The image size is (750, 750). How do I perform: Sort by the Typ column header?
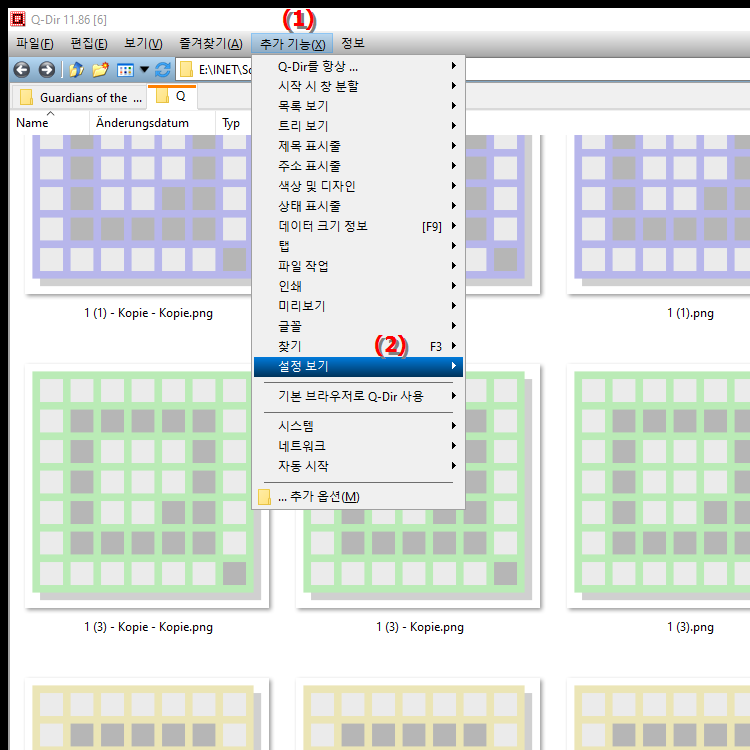coord(231,123)
